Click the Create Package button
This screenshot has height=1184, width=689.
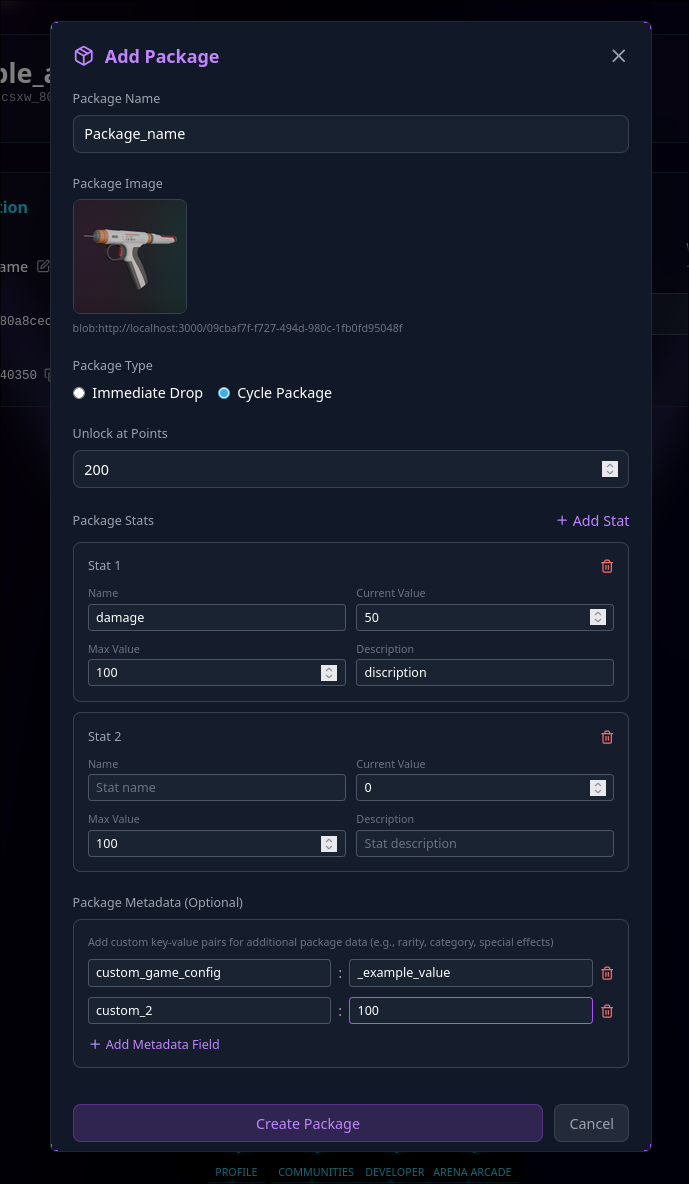pyautogui.click(x=307, y=1123)
